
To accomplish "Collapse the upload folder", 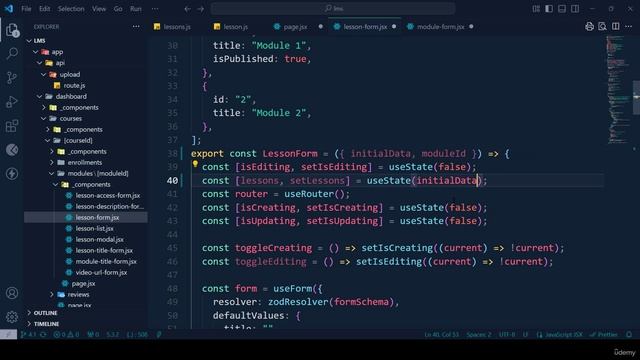I will click(x=70, y=74).
